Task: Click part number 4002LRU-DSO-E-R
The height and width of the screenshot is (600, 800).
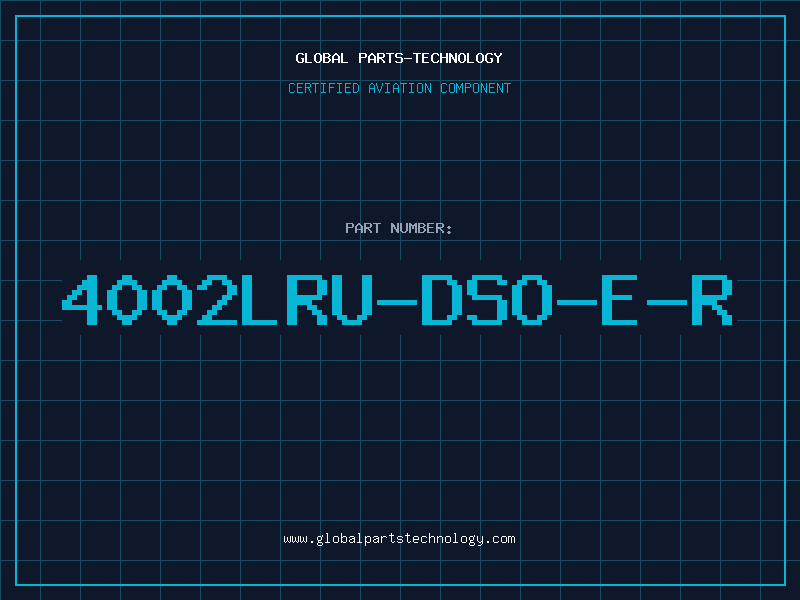Action: pyautogui.click(x=397, y=299)
